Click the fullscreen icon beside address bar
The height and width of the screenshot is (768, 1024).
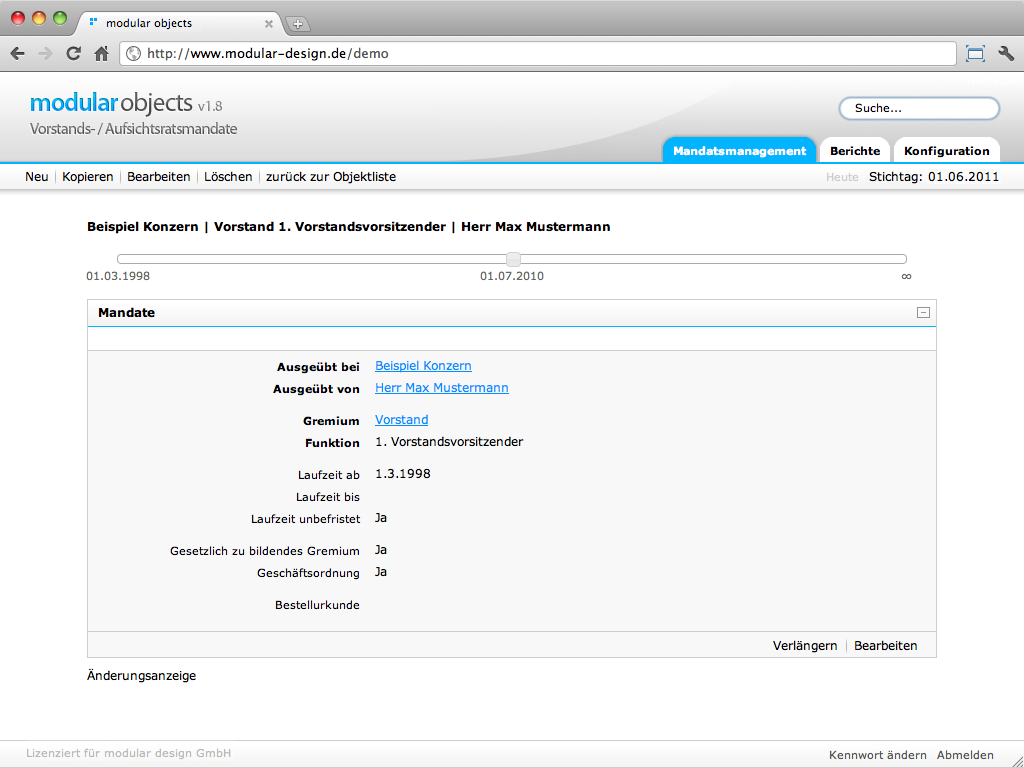tap(975, 54)
